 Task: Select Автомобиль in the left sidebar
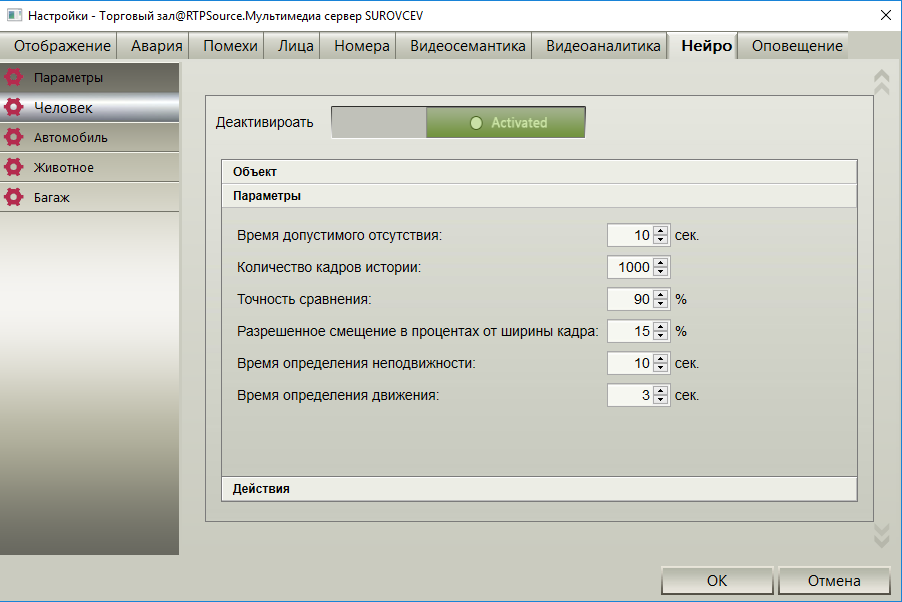click(89, 137)
